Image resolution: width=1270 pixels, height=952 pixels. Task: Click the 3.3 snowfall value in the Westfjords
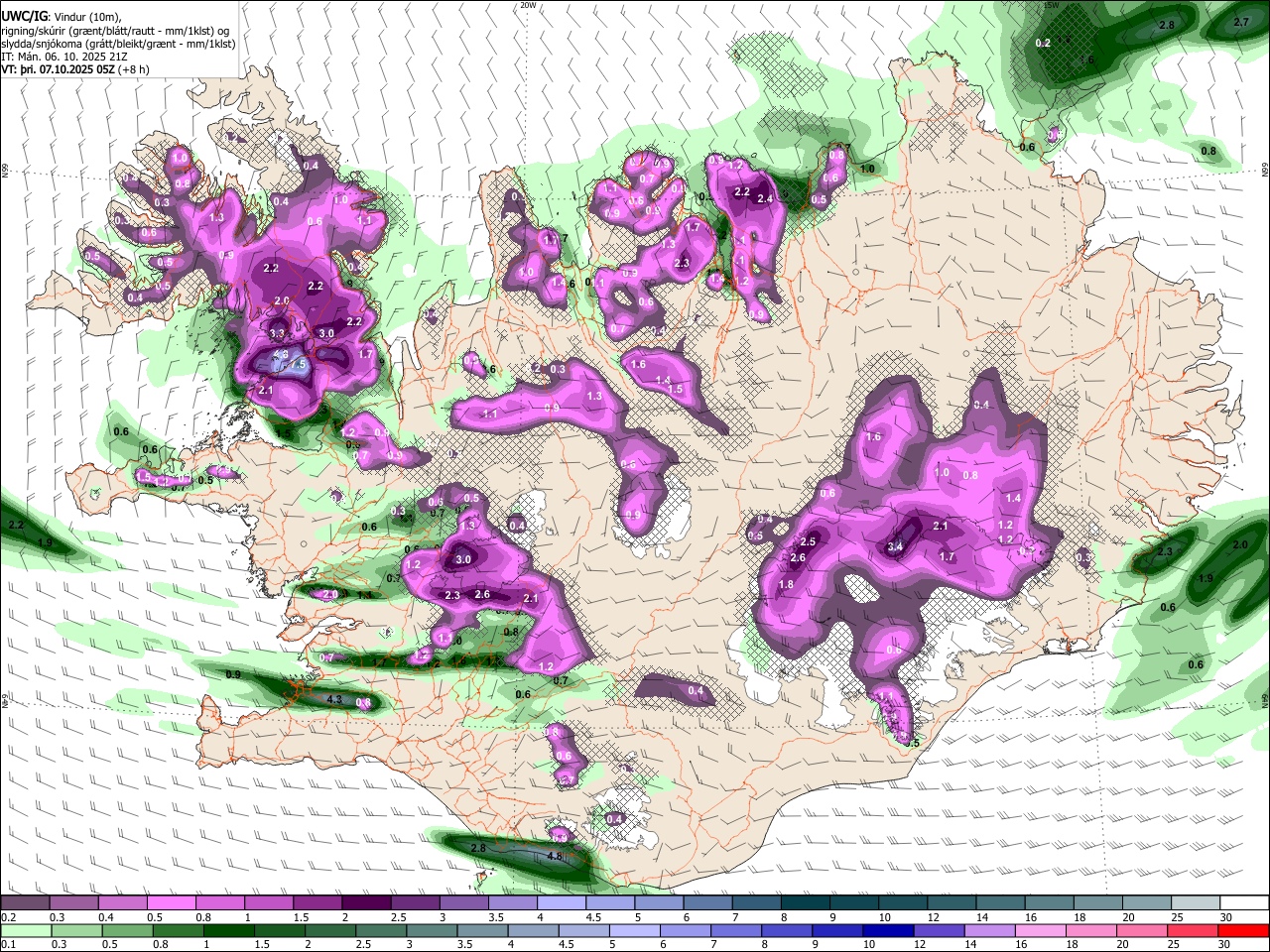[x=277, y=333]
